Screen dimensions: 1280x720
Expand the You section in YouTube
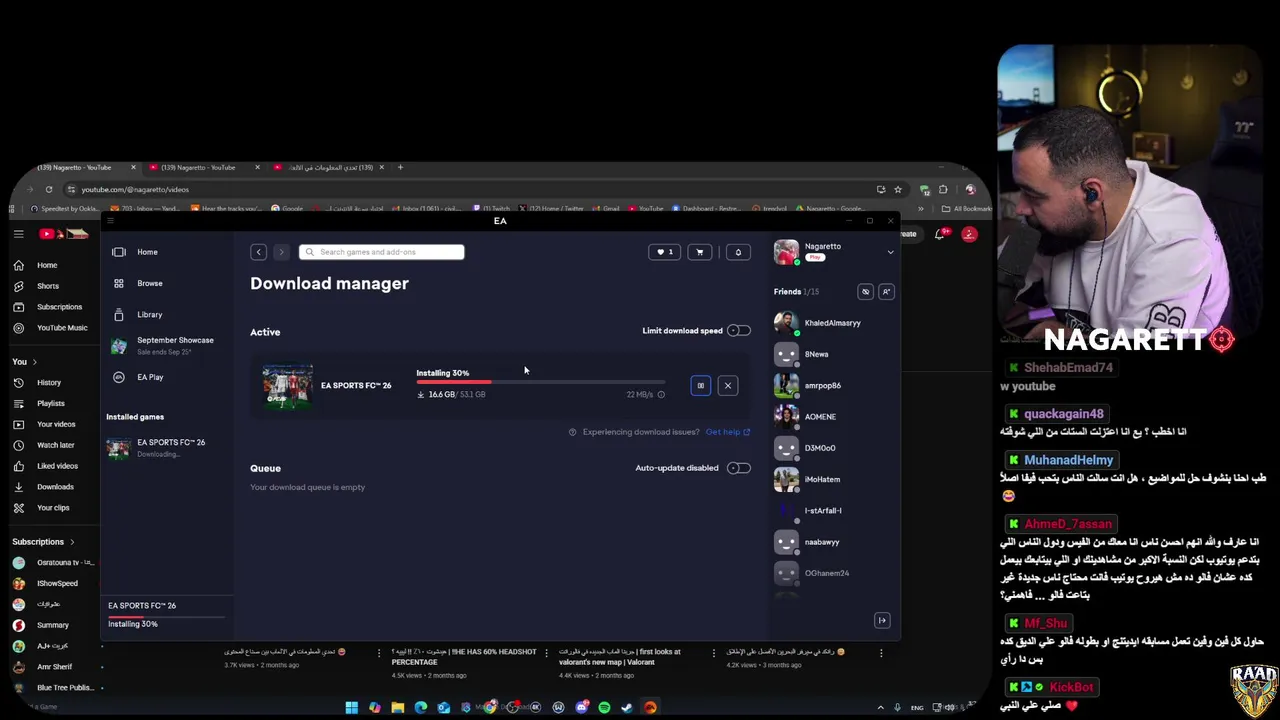click(25, 361)
